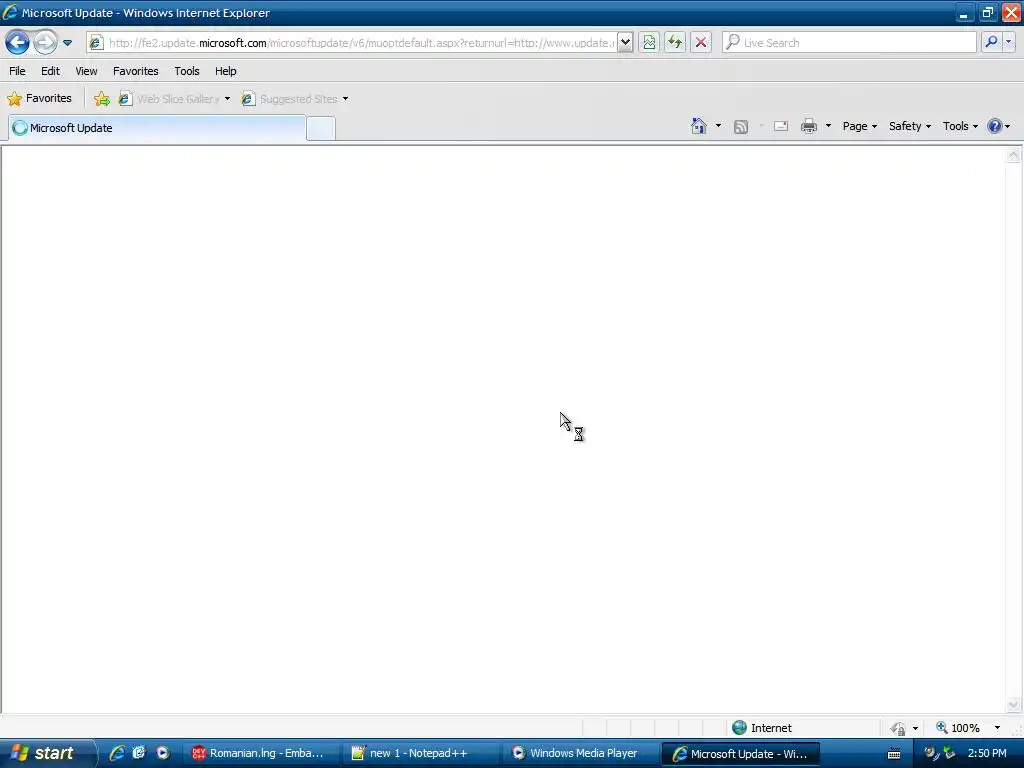
Task: Open the Help menu
Action: point(226,71)
